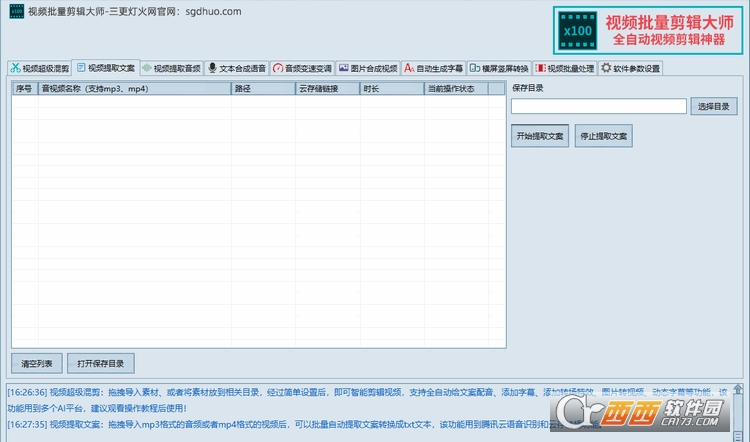
Task: Stop extraction with 停止提取文案
Action: [x=604, y=136]
